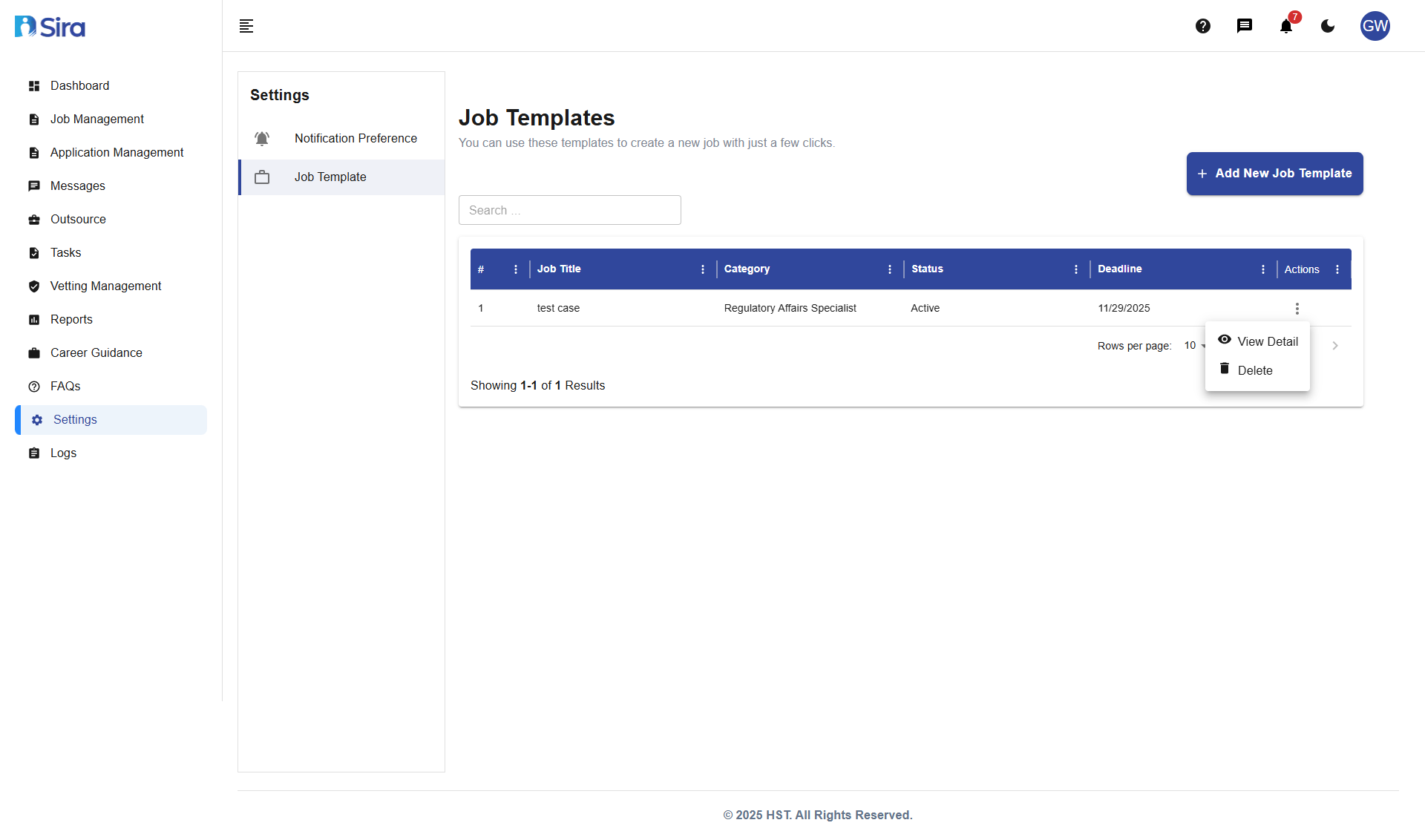Click the Add New Job Template button
This screenshot has height=840, width=1425.
click(x=1274, y=173)
